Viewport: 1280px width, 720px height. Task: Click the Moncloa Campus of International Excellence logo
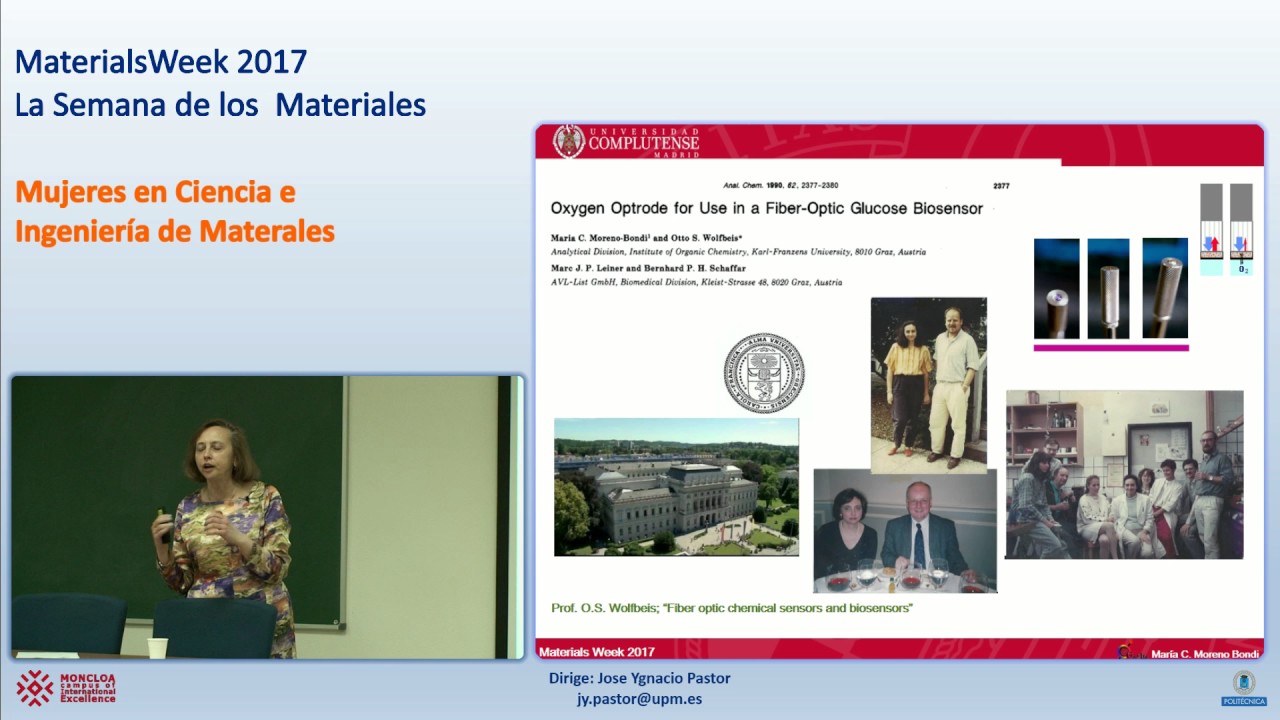[66, 688]
